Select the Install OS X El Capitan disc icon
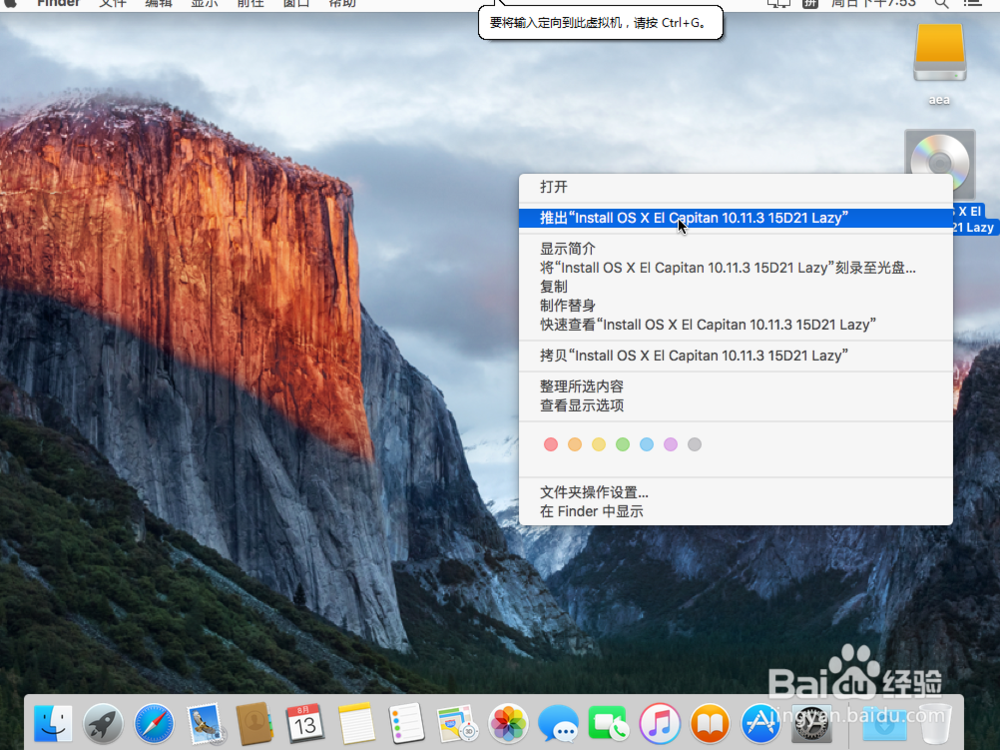Viewport: 1000px width, 750px height. tap(938, 163)
